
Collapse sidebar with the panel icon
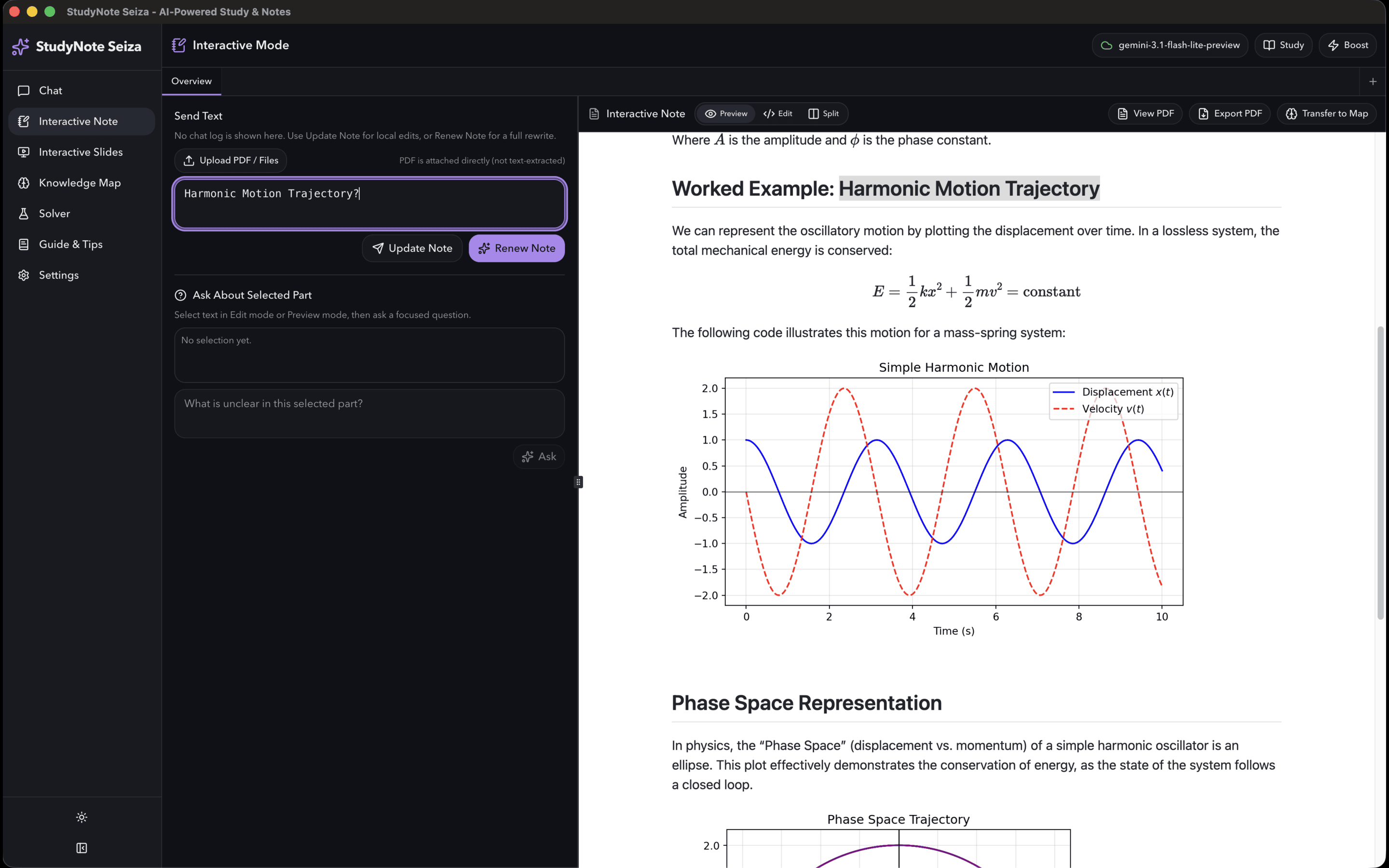82,848
